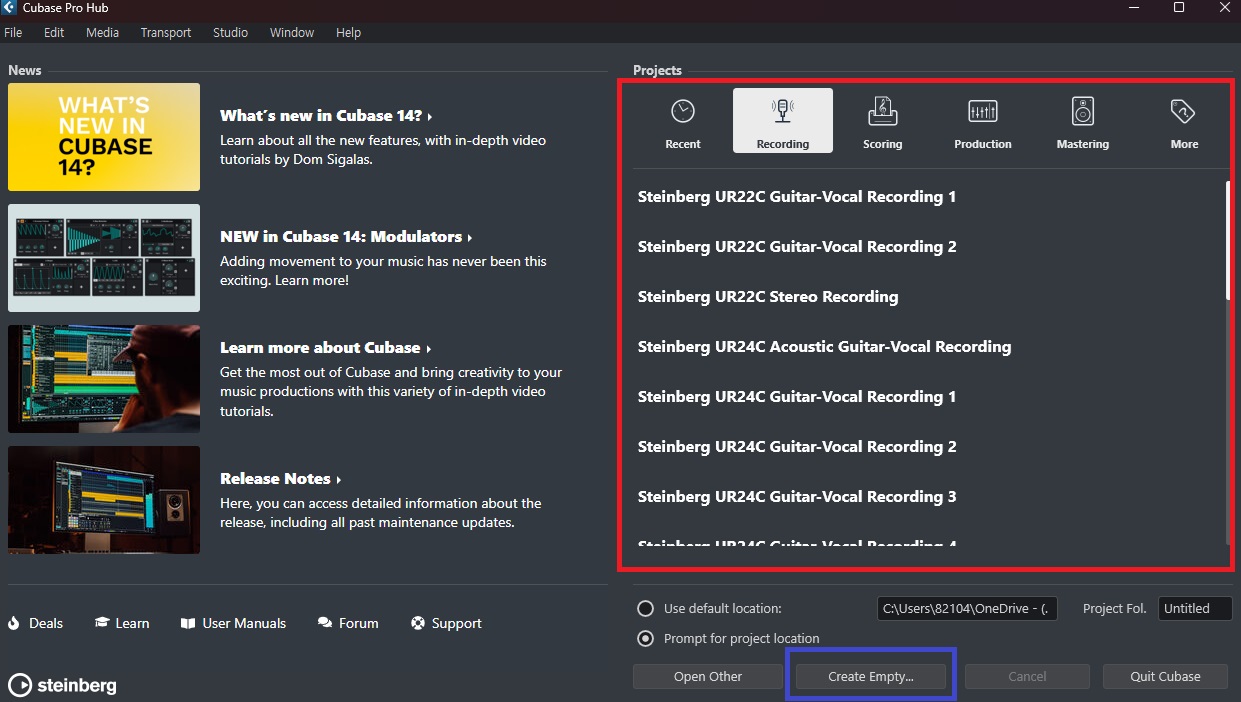The image size is (1241, 702).
Task: Click the Open Other button
Action: (x=708, y=676)
